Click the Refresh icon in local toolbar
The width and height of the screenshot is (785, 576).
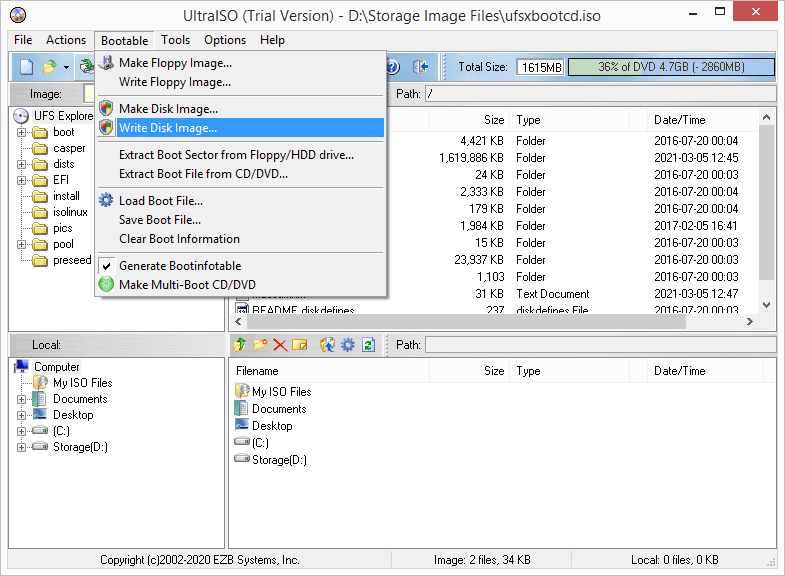pos(368,345)
